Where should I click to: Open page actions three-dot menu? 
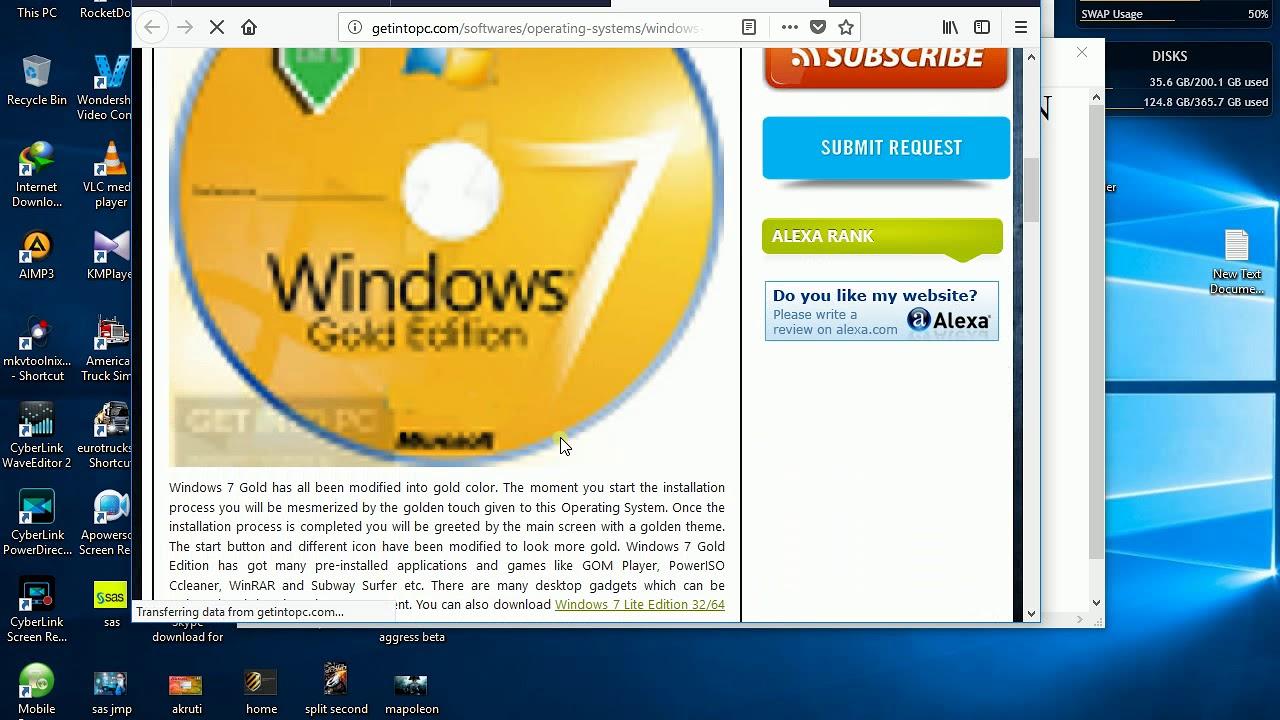coord(789,28)
